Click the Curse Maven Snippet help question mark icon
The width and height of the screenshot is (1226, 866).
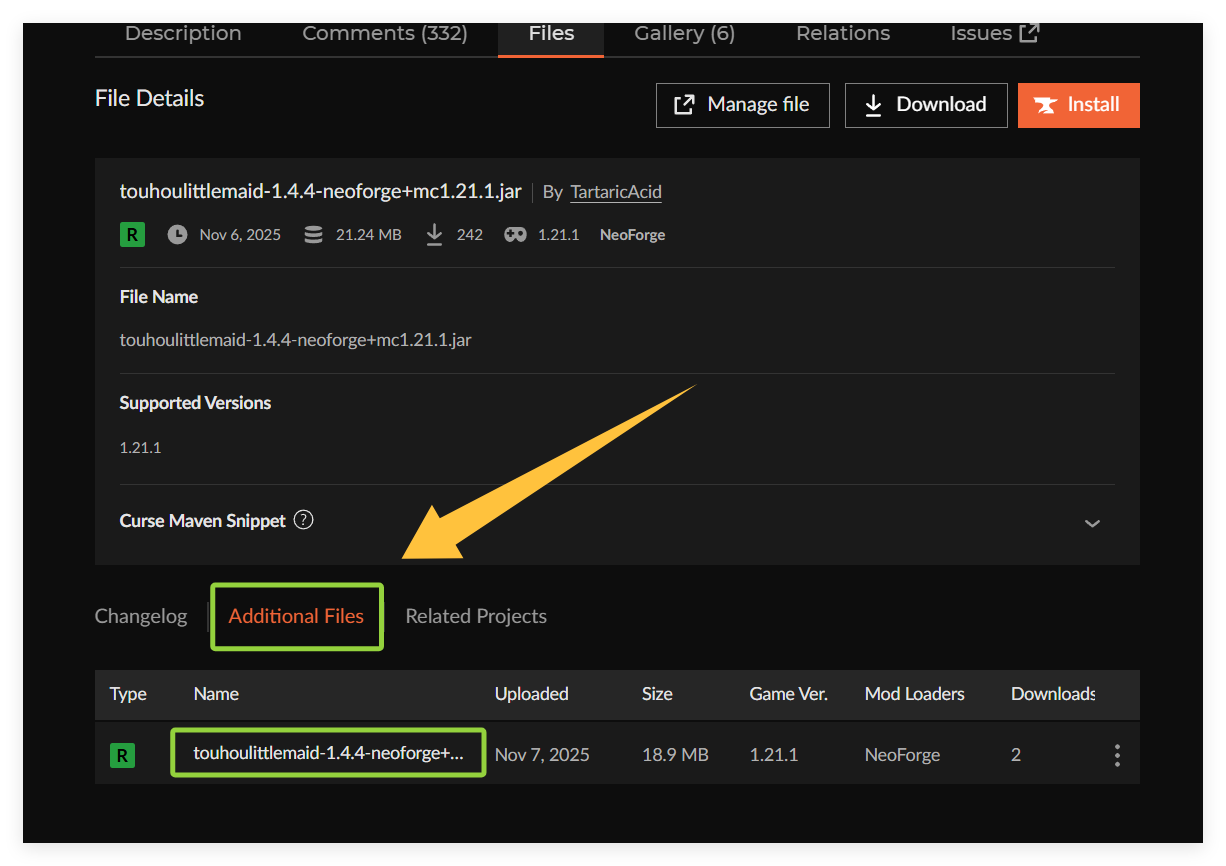tap(304, 520)
